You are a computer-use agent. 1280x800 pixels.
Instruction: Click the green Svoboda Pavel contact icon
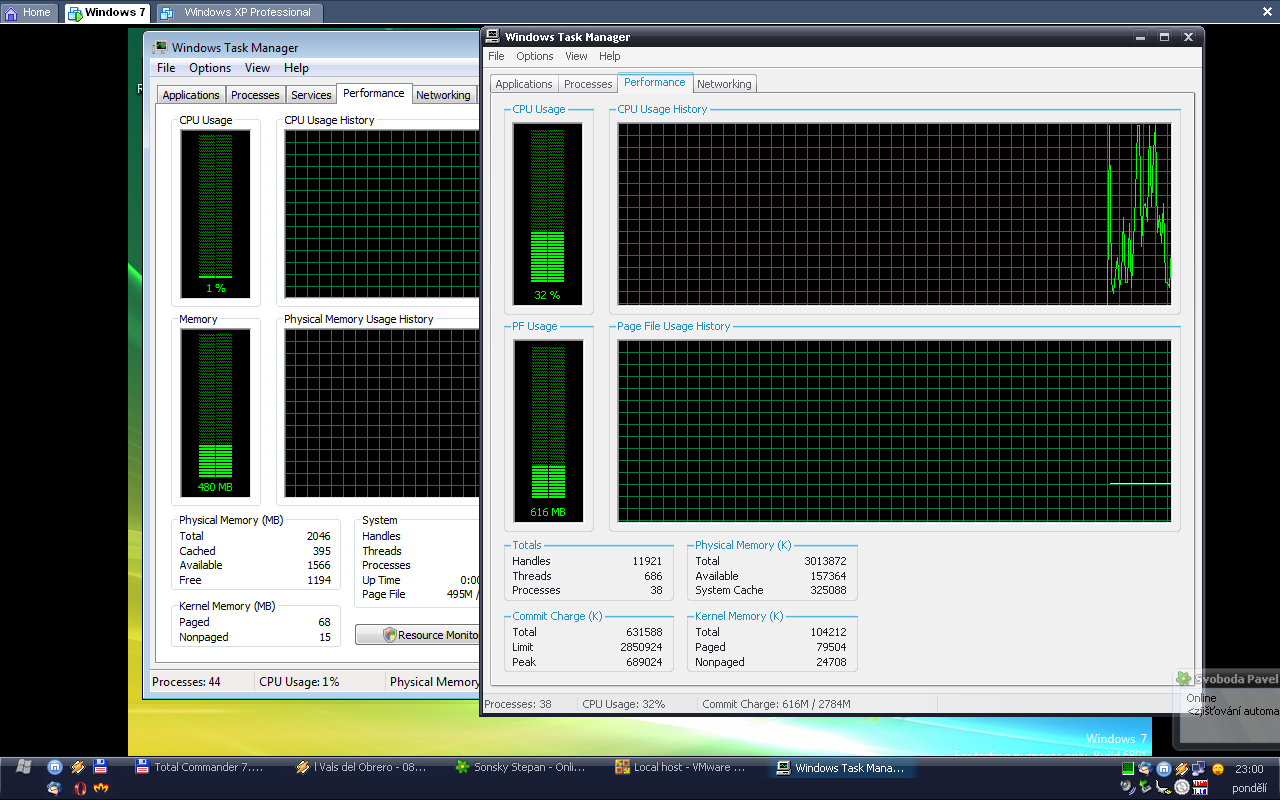click(x=1184, y=679)
